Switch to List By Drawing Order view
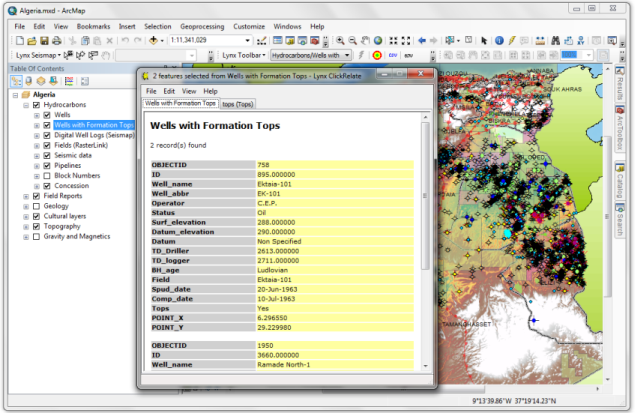The image size is (635, 413). 16,81
